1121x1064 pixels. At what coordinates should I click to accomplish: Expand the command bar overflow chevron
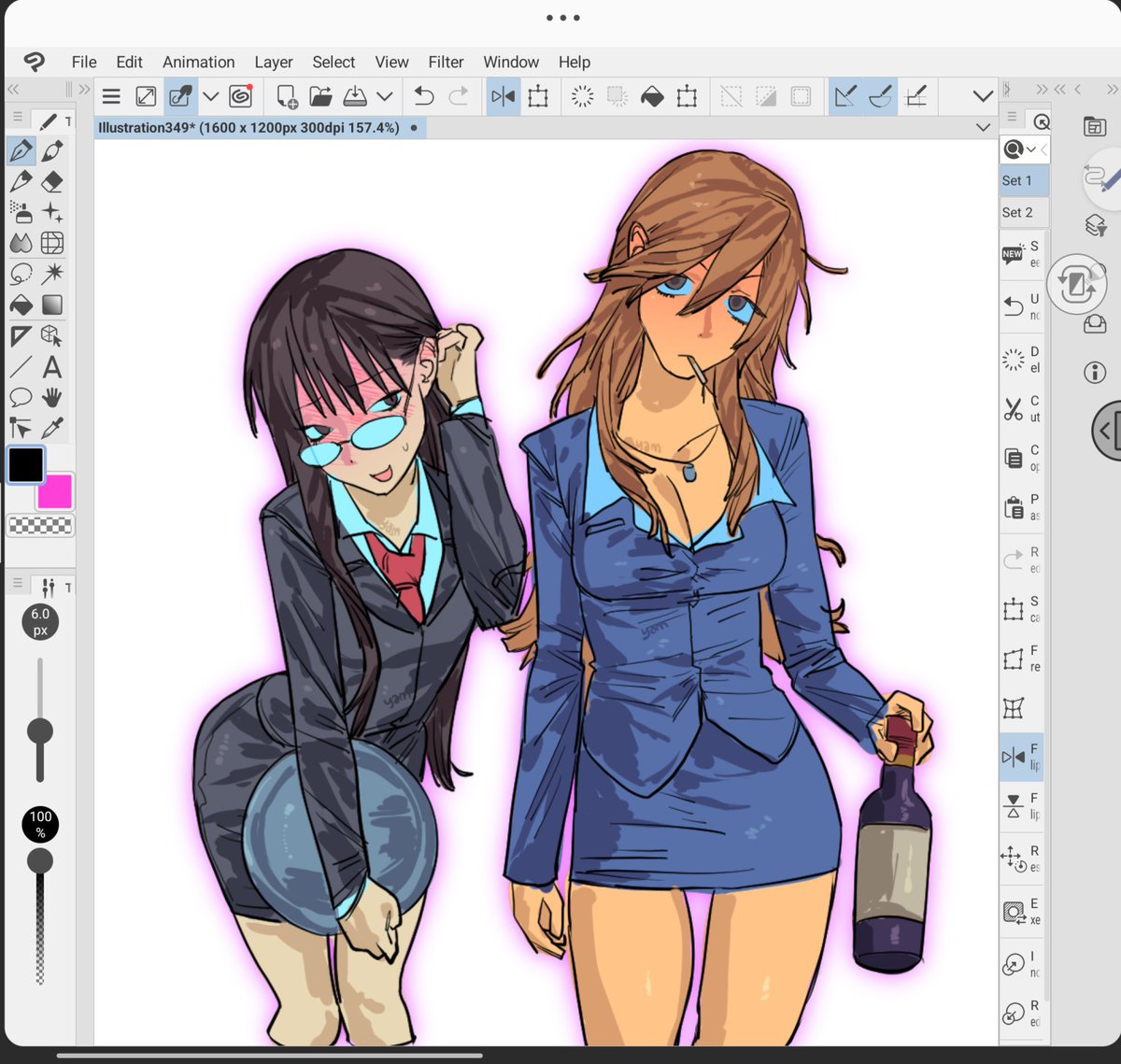coord(982,96)
